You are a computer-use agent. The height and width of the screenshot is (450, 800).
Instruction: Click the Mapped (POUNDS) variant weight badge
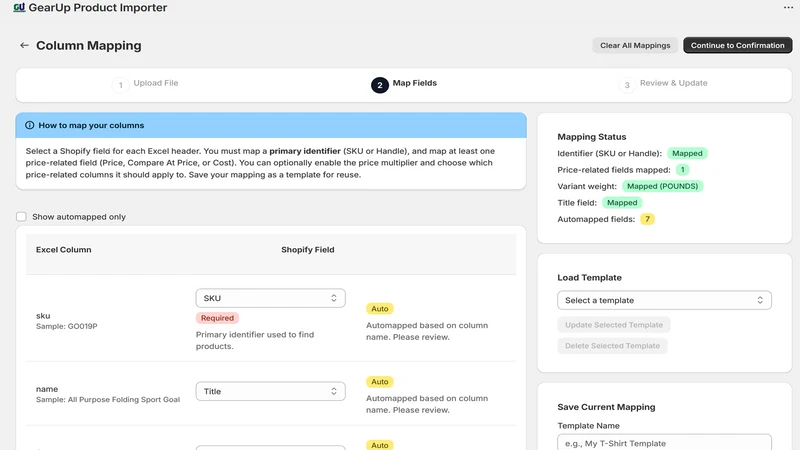pyautogui.click(x=662, y=186)
